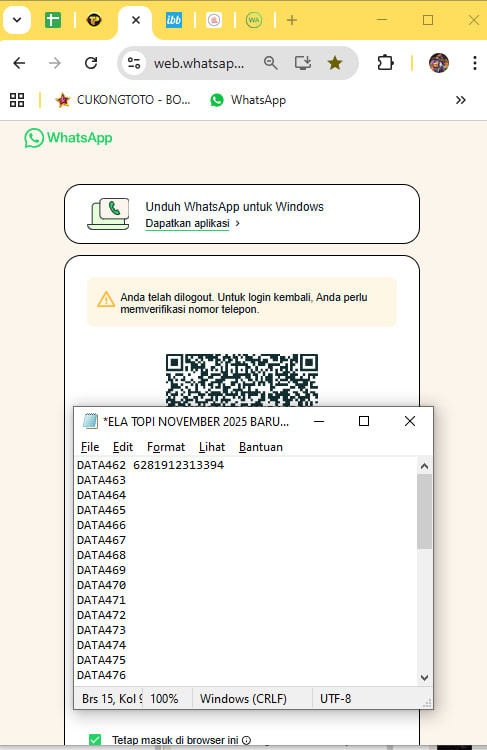Open the Chrome three-dot menu

point(475,63)
